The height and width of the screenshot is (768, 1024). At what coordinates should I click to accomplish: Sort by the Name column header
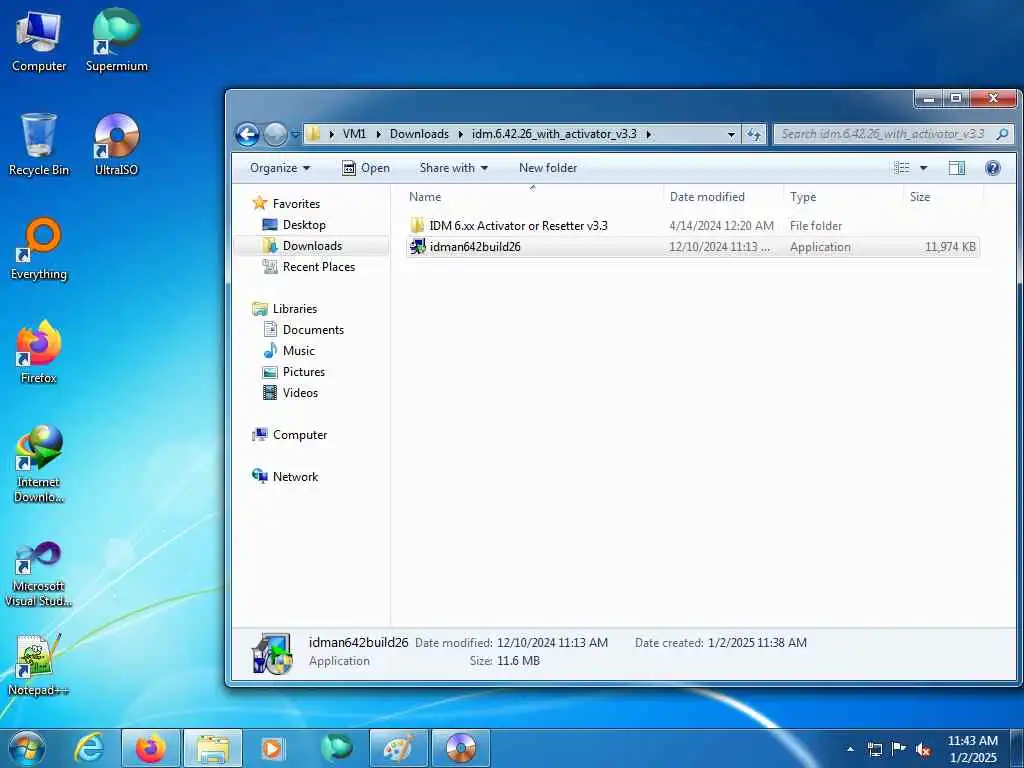click(532, 197)
